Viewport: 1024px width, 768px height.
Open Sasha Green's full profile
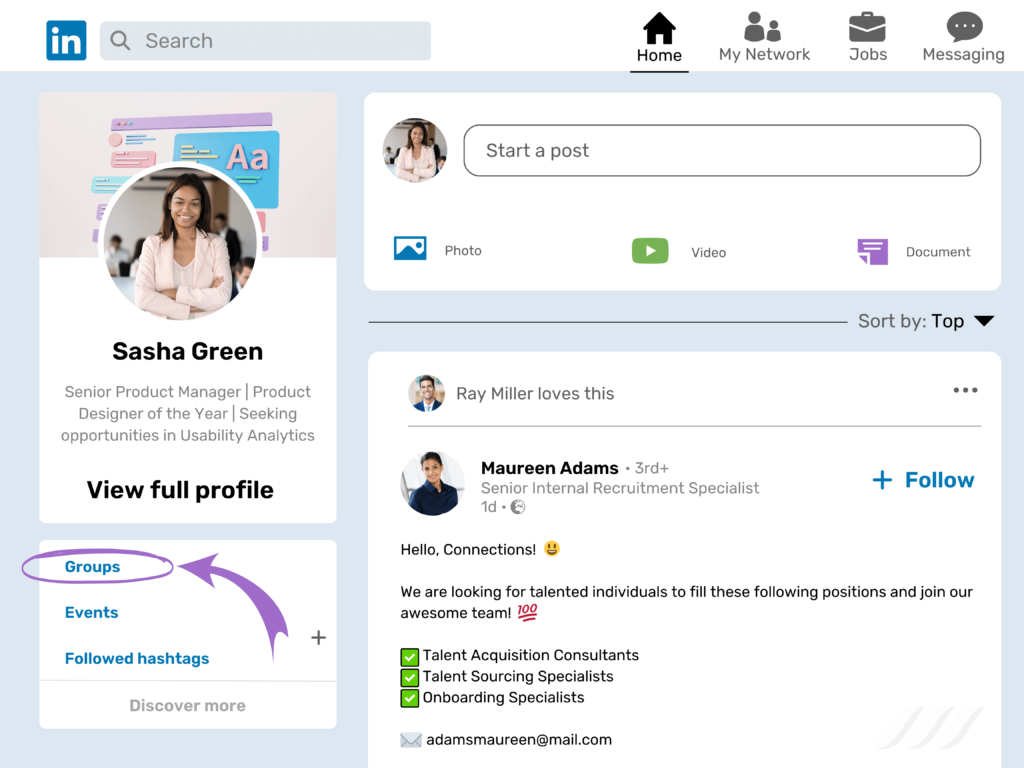pos(180,490)
